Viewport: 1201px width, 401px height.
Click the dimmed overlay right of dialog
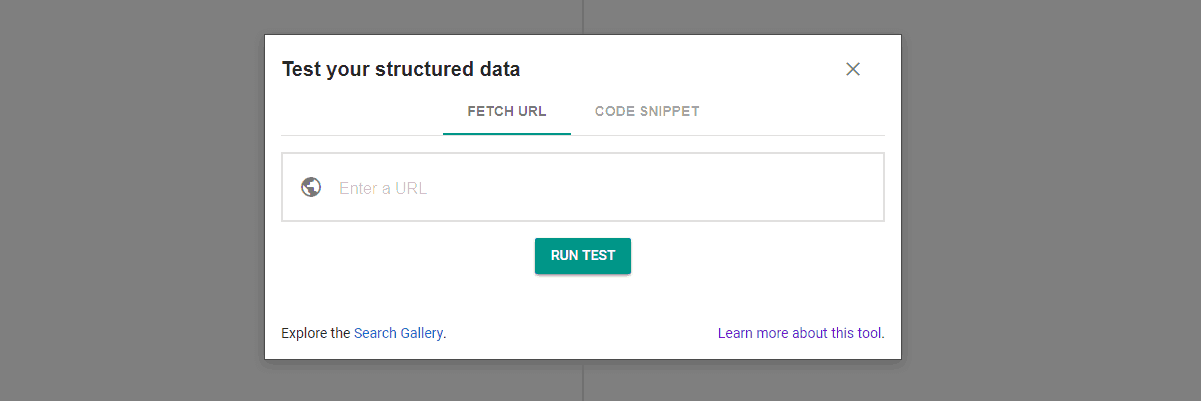1050,200
